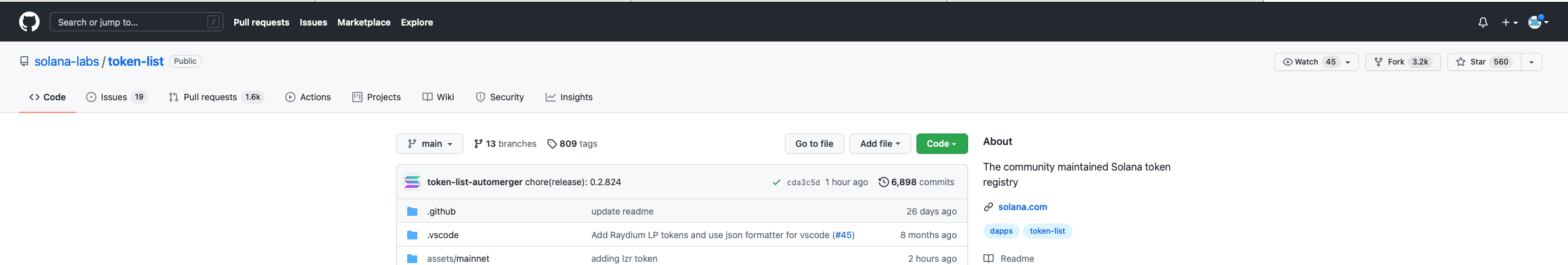
Task: Switch to the Issues tab
Action: [114, 97]
